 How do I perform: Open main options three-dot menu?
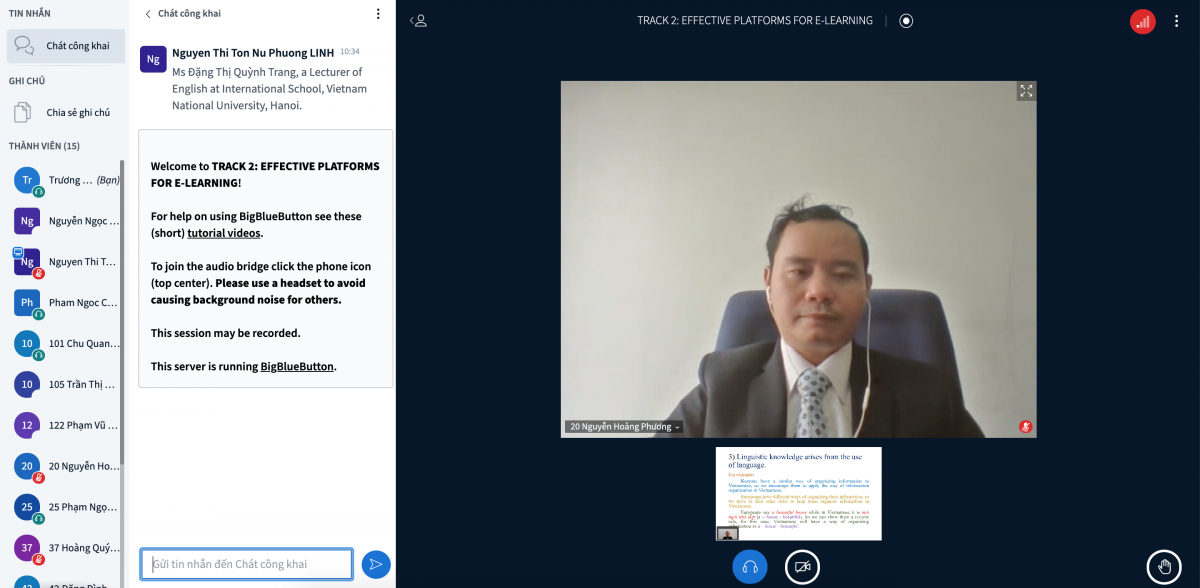[x=1176, y=20]
